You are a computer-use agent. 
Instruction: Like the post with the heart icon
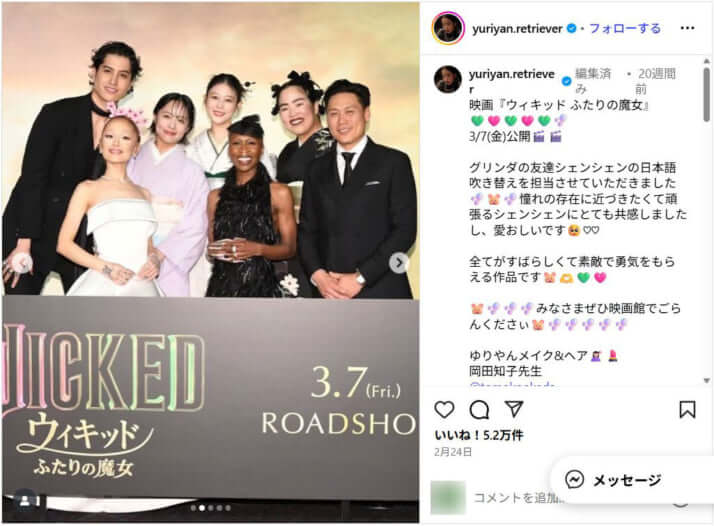click(444, 409)
